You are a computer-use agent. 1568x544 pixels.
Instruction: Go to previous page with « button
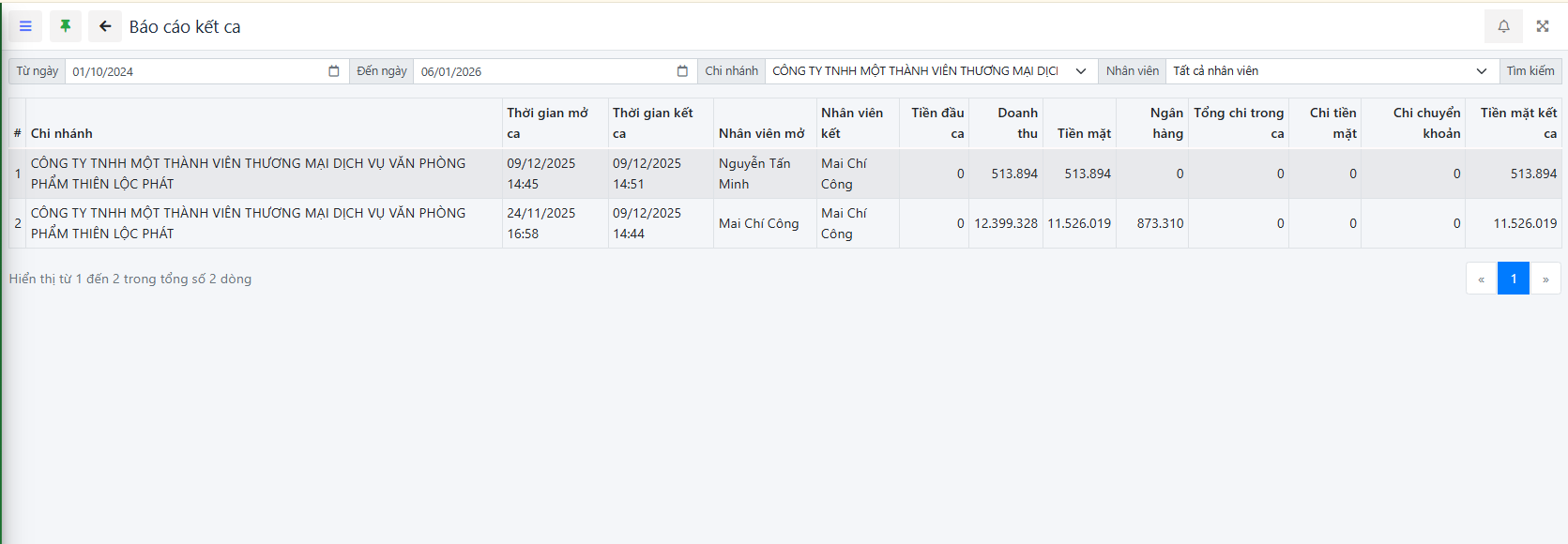point(1481,279)
